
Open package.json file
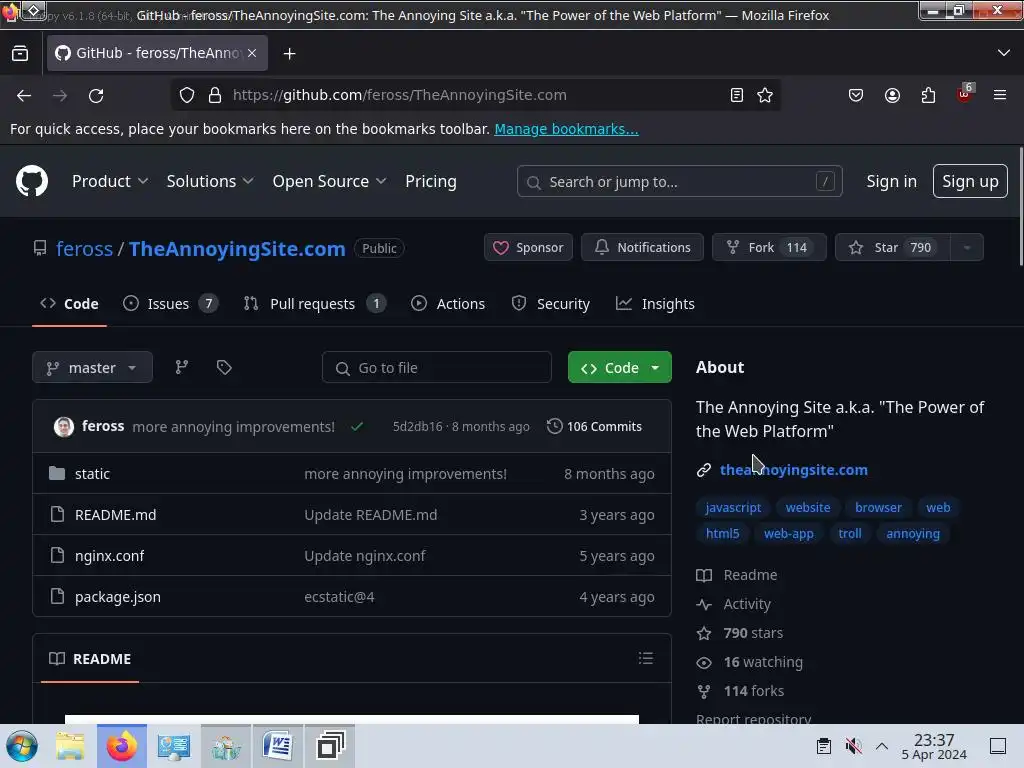(118, 597)
